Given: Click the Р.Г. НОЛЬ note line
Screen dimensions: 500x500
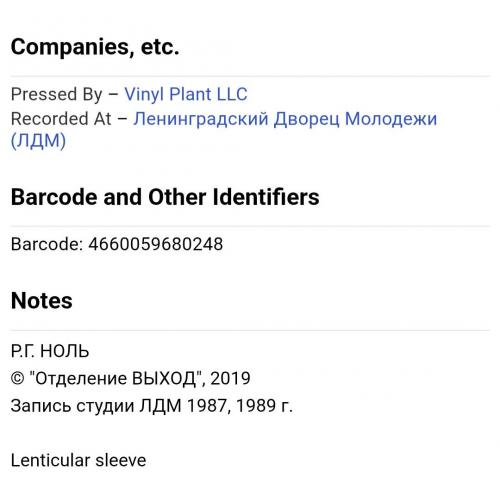Looking at the screenshot, I should pos(50,351).
